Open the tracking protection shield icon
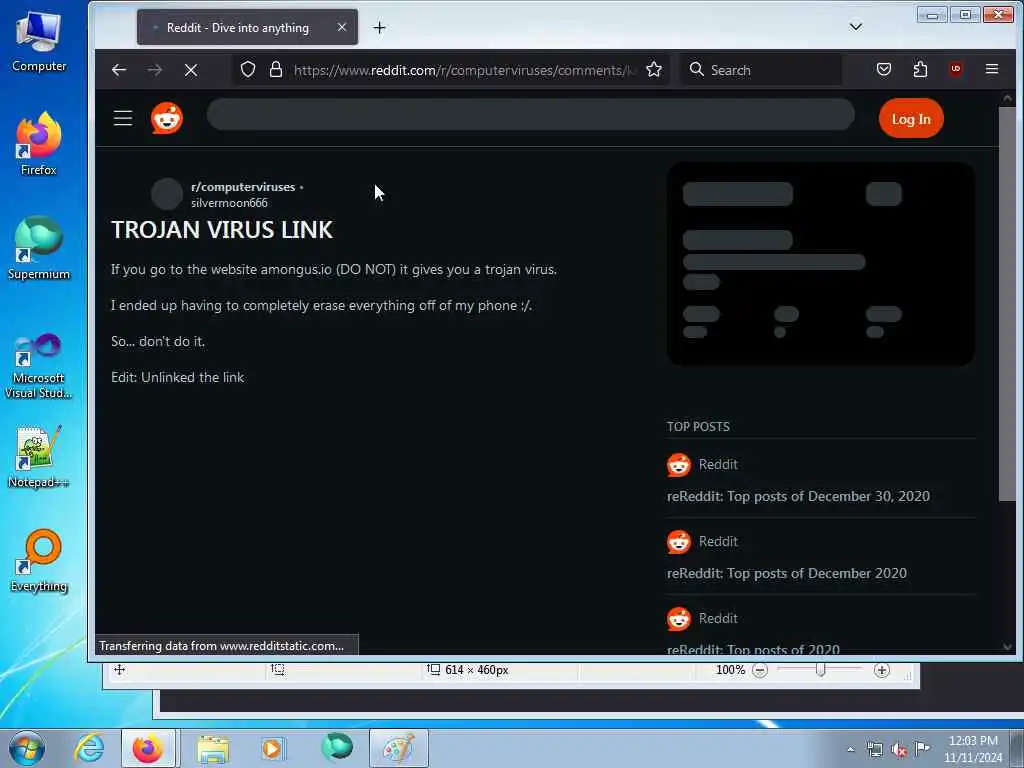Viewport: 1024px width, 768px height. (248, 70)
